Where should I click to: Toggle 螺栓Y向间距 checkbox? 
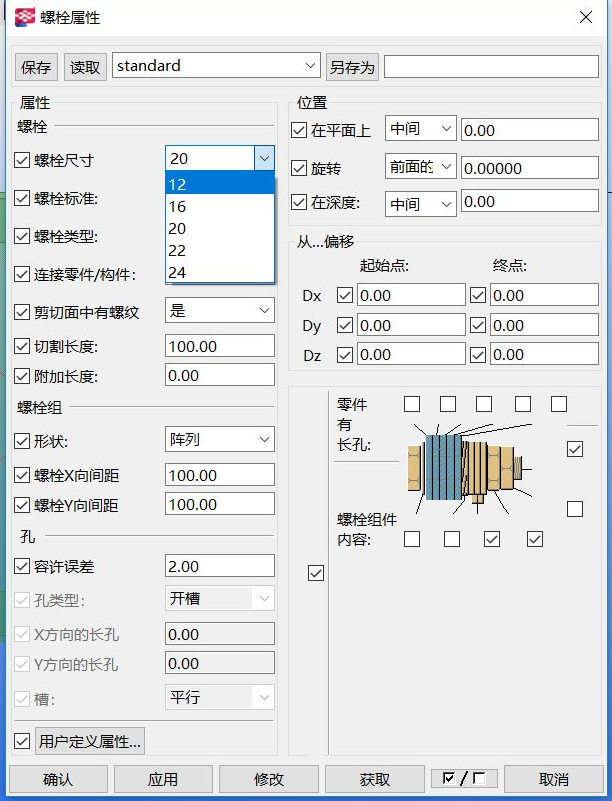click(21, 505)
